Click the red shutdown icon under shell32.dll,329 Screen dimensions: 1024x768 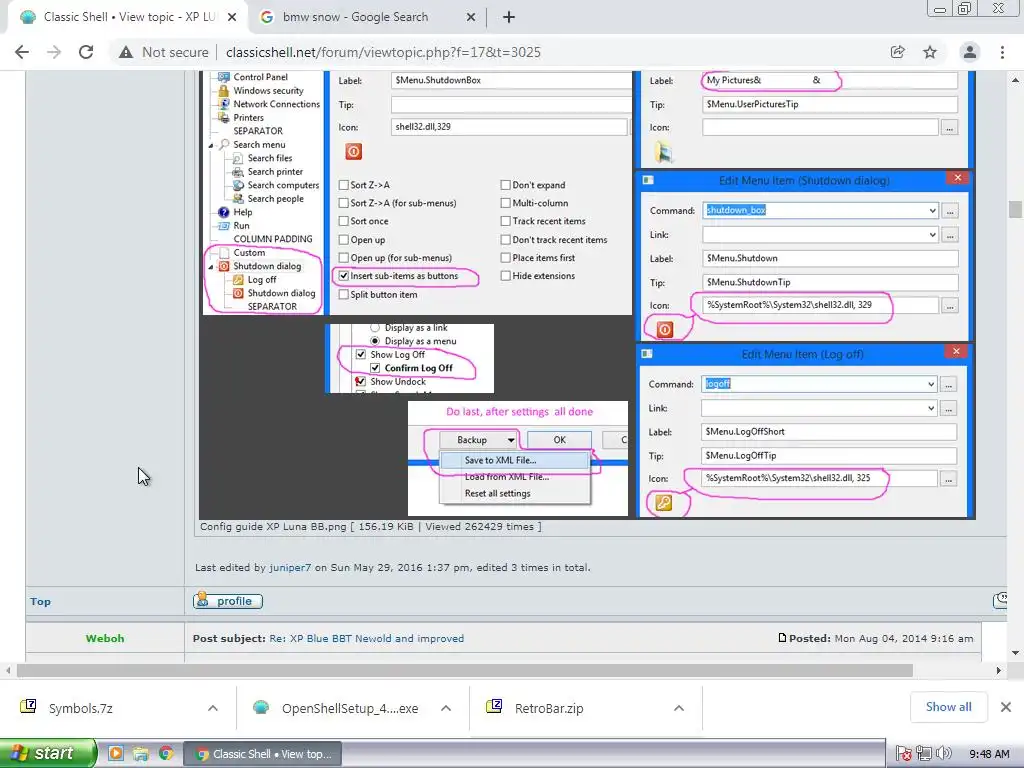click(353, 152)
